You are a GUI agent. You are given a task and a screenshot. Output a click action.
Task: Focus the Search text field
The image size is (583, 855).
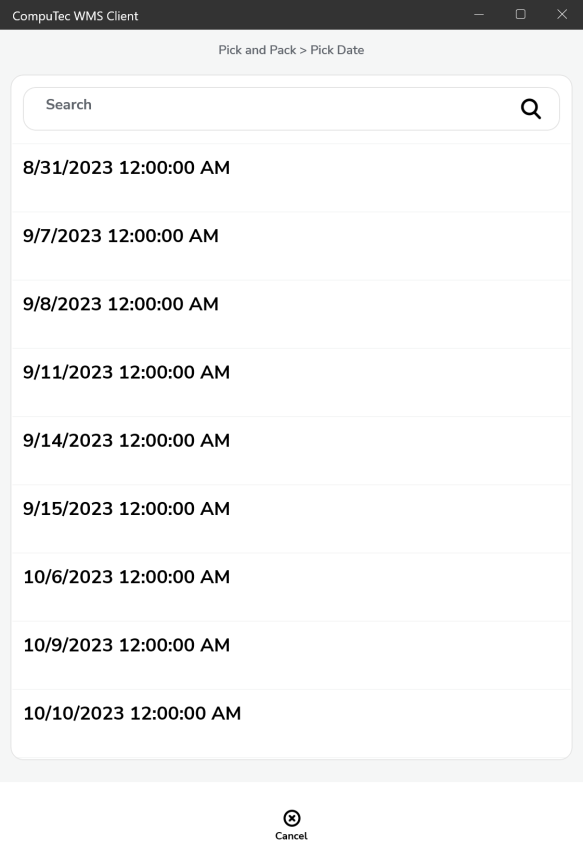[291, 109]
